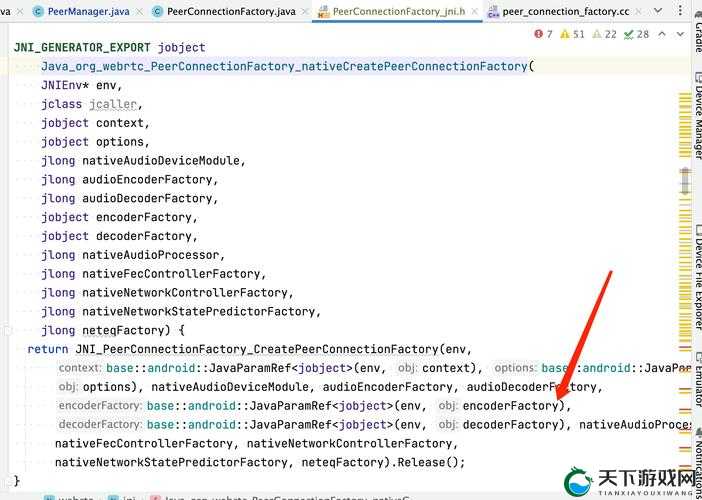Viewport: 702px width, 500px height.
Task: Click 'neteqFactory).Release();' at statement end
Action: click(384, 462)
